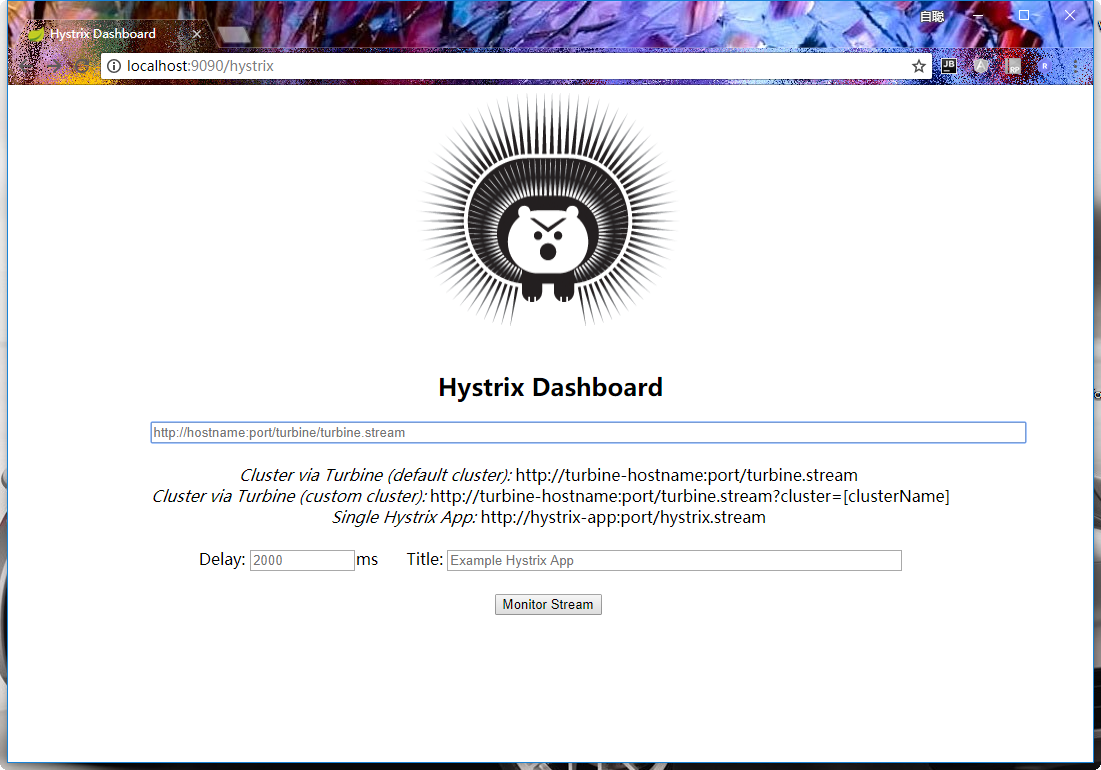The width and height of the screenshot is (1101, 770).
Task: Open the Chrome three-dot menu
Action: click(1075, 66)
